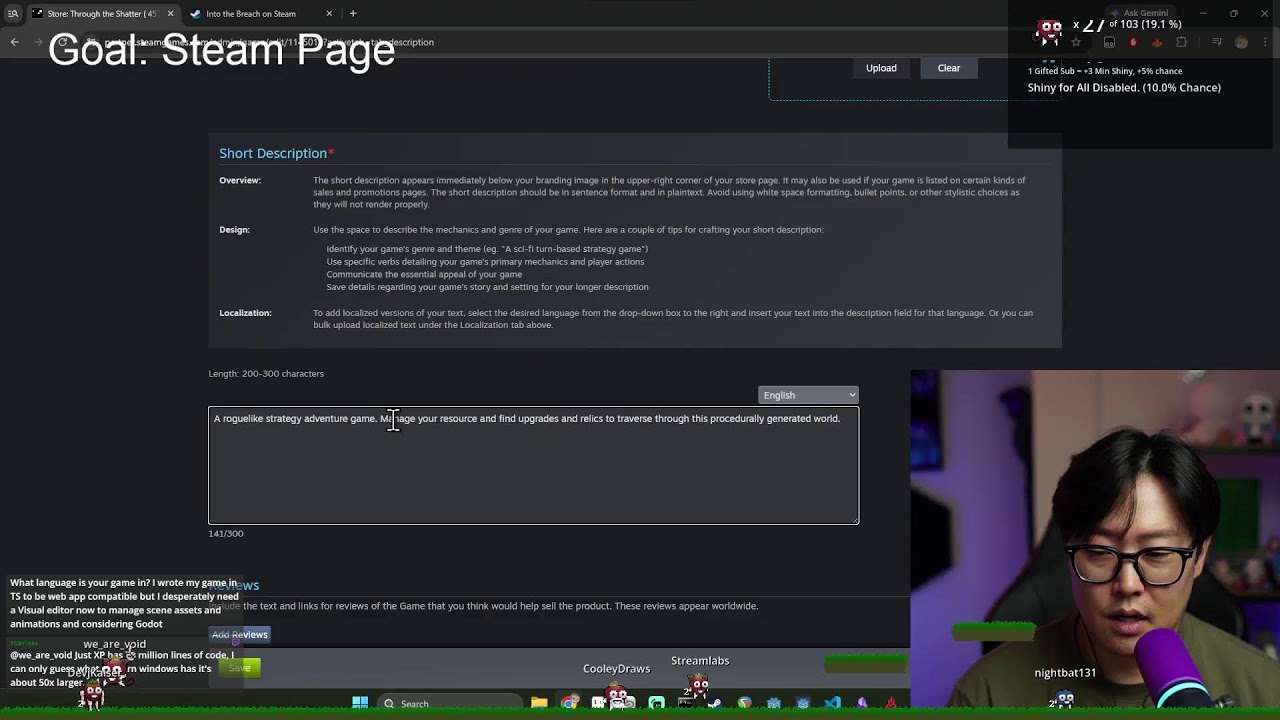Open File Explorer from the taskbar
Screen dimensions: 1280x720
coord(539,703)
